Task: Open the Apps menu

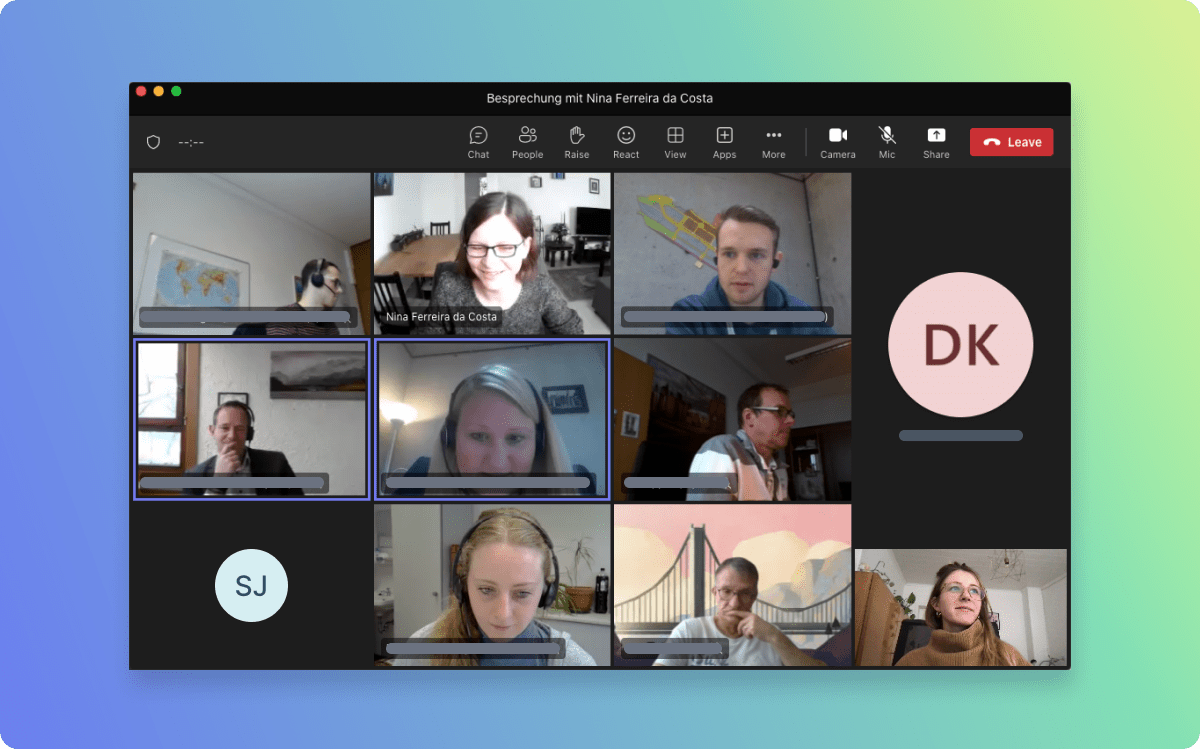Action: pyautogui.click(x=724, y=142)
